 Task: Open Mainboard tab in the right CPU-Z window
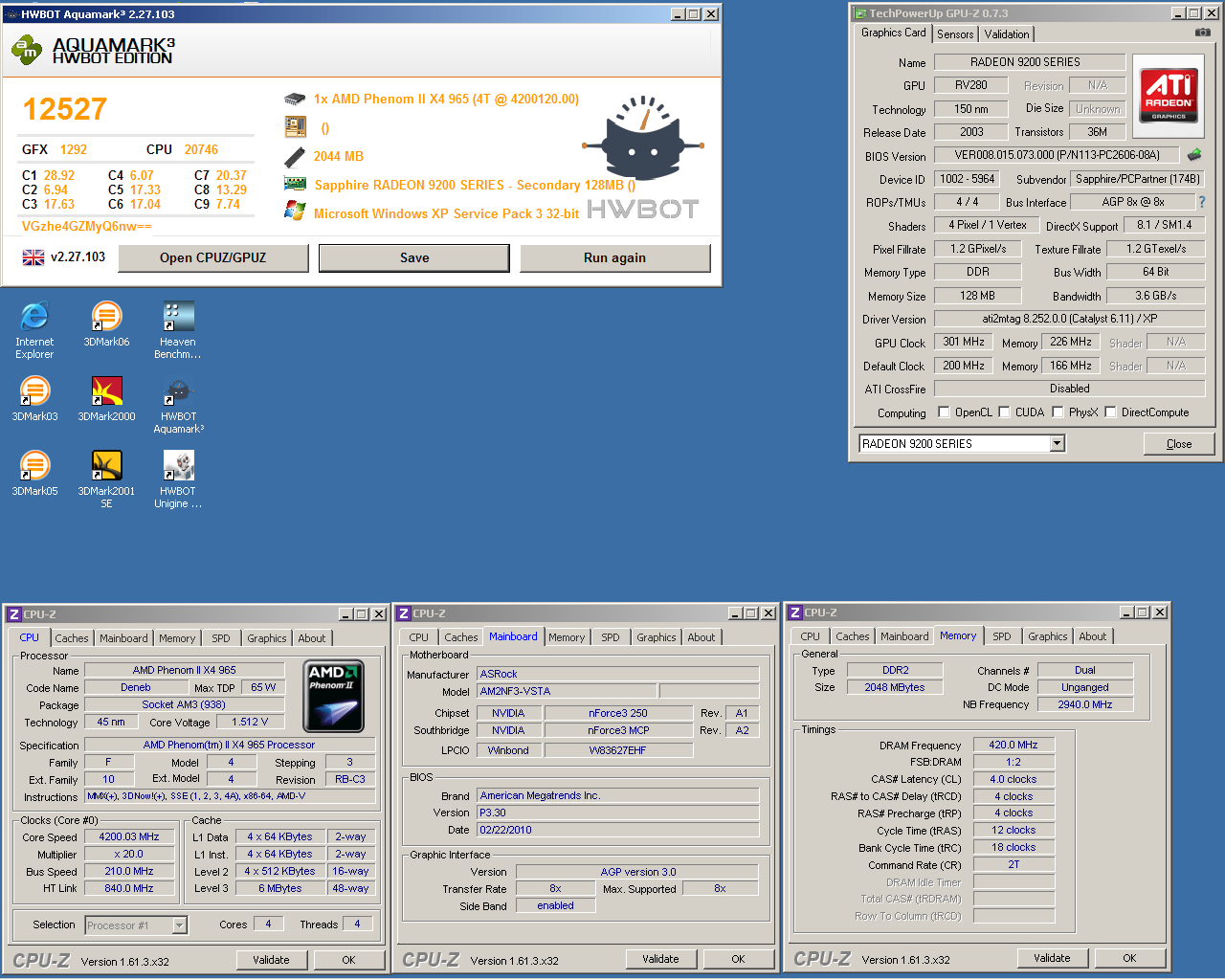pos(904,636)
